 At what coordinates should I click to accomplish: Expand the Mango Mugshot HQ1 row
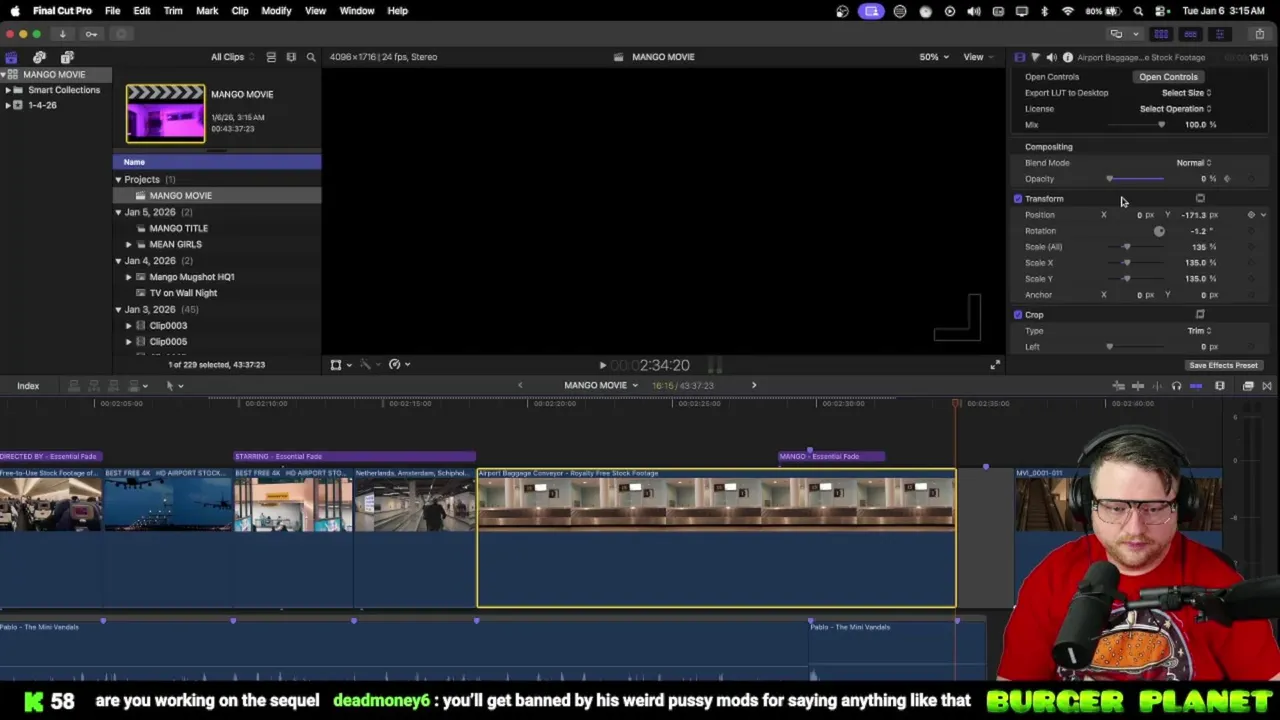pos(128,277)
